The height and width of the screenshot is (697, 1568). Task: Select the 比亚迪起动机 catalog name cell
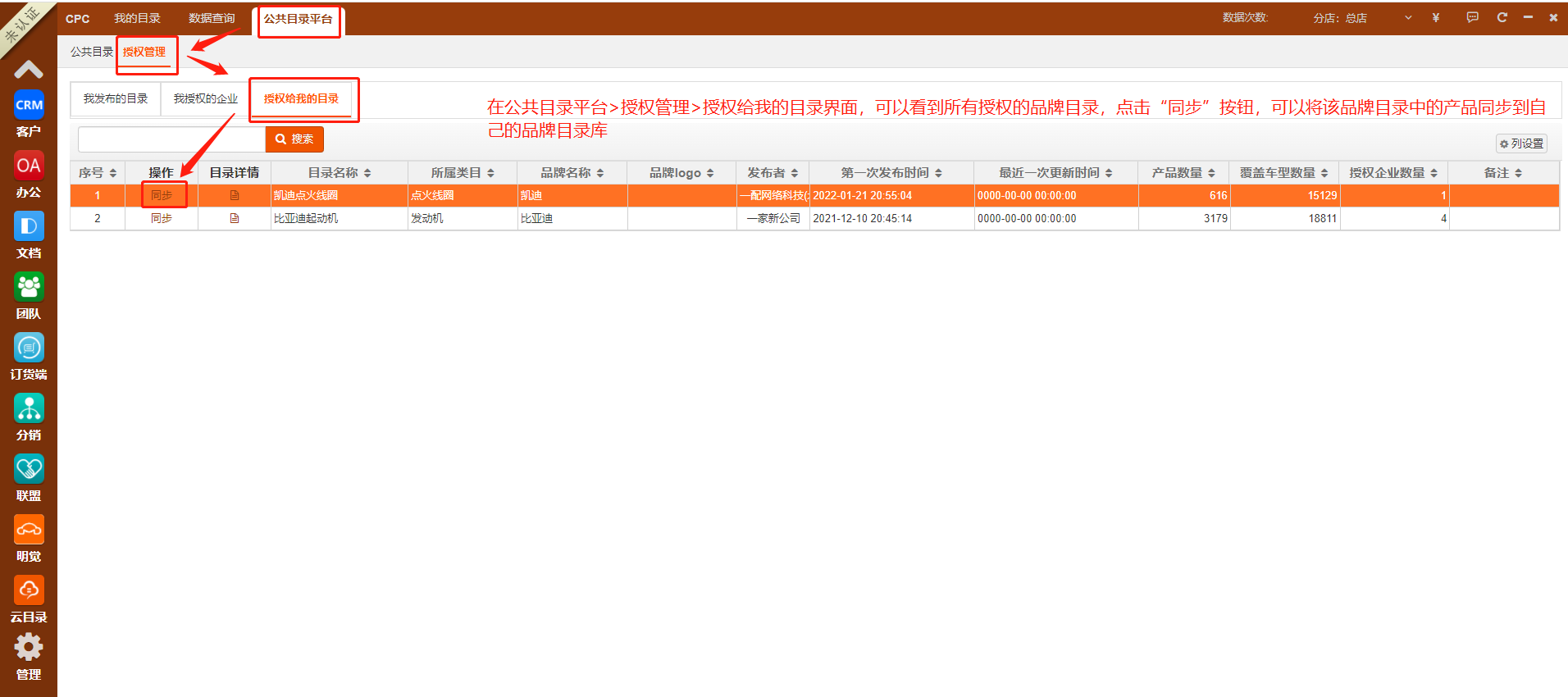coord(340,218)
